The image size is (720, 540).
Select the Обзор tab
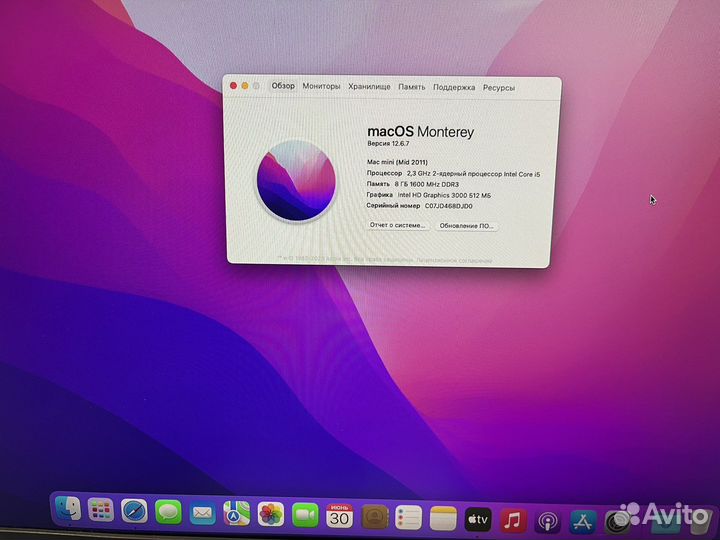pyautogui.click(x=283, y=86)
